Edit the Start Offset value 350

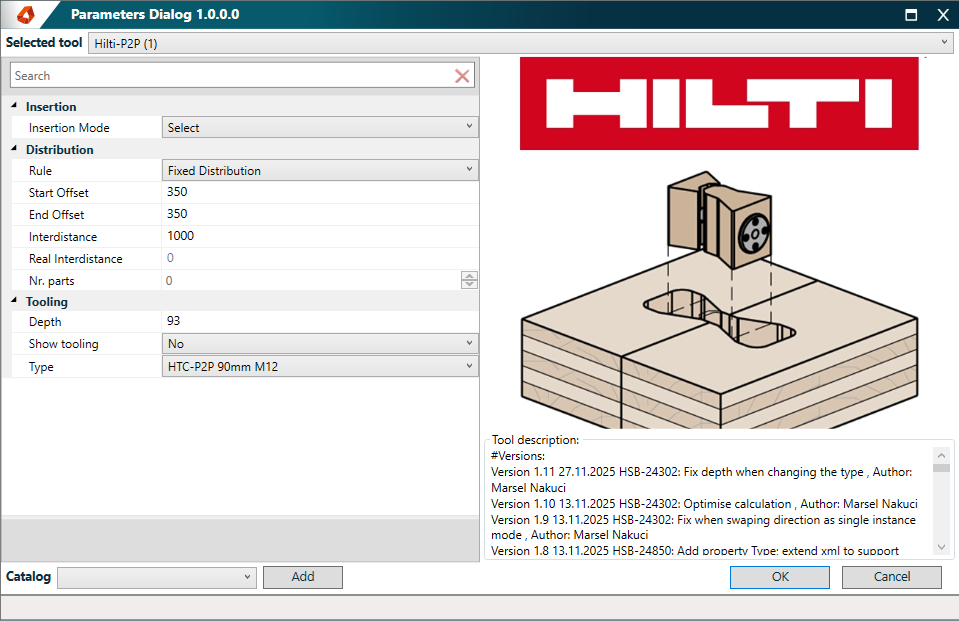[x=320, y=192]
